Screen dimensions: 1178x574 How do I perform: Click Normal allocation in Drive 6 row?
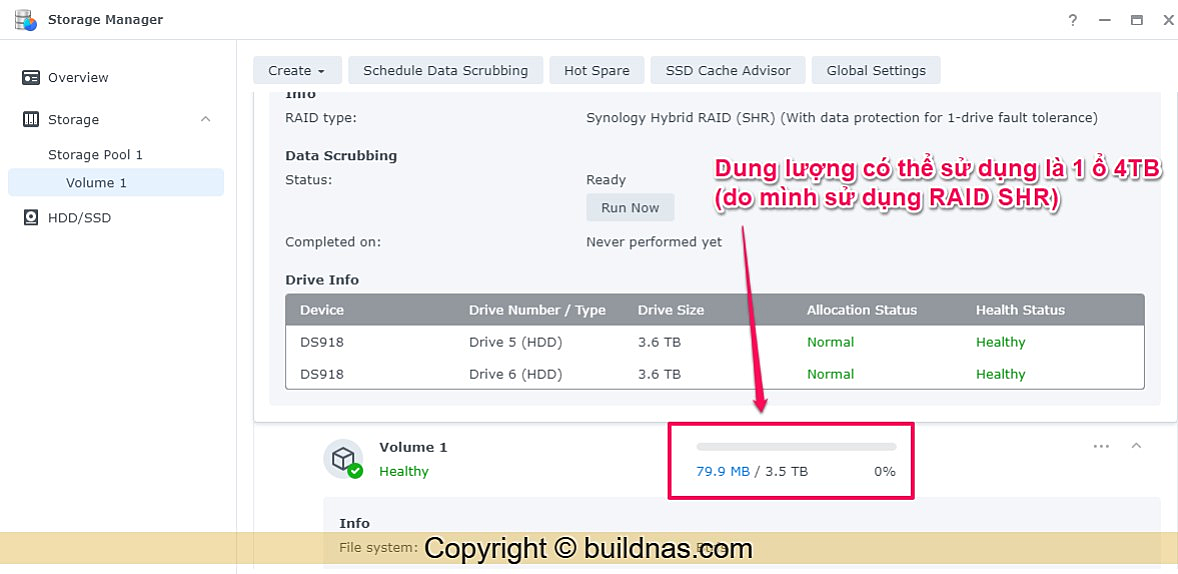pos(830,373)
